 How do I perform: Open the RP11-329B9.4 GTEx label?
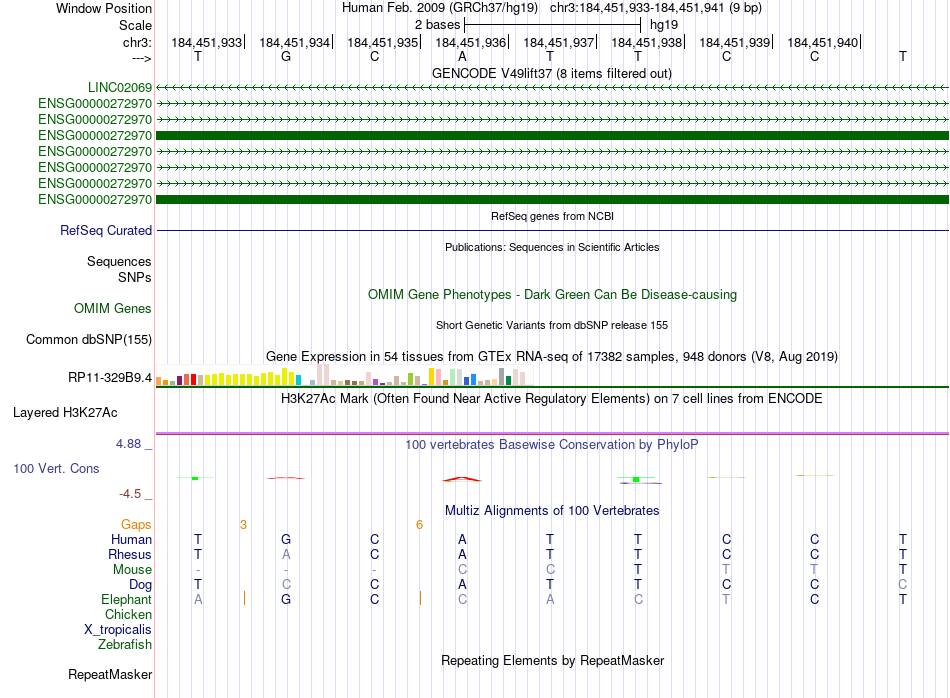tap(110, 377)
